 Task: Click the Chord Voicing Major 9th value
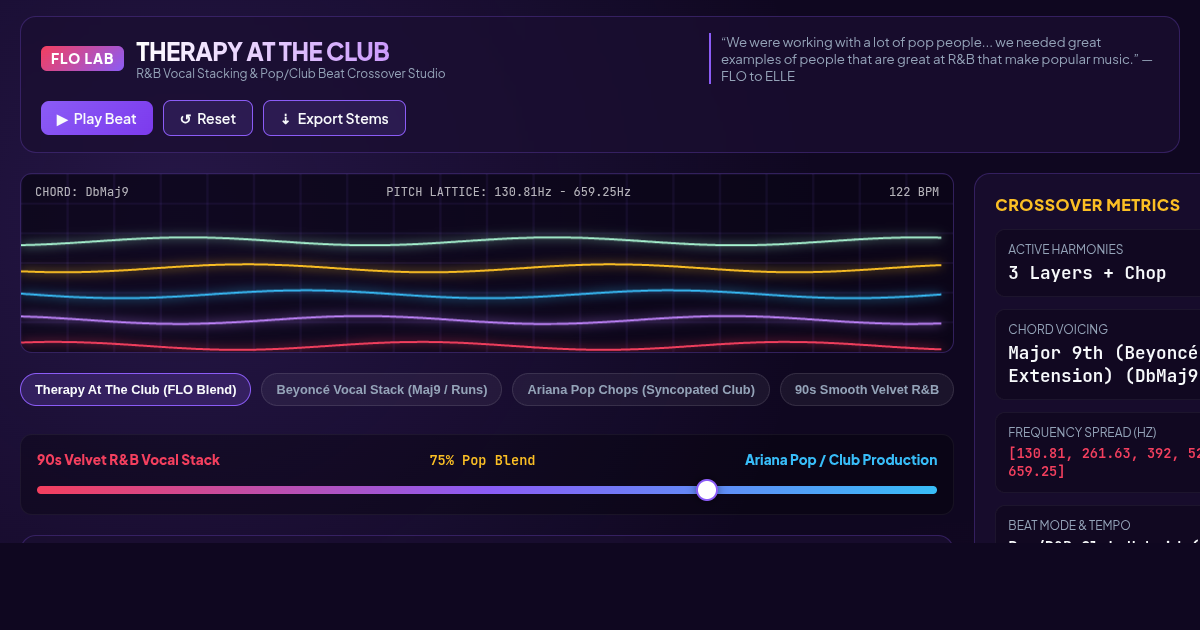click(1103, 364)
